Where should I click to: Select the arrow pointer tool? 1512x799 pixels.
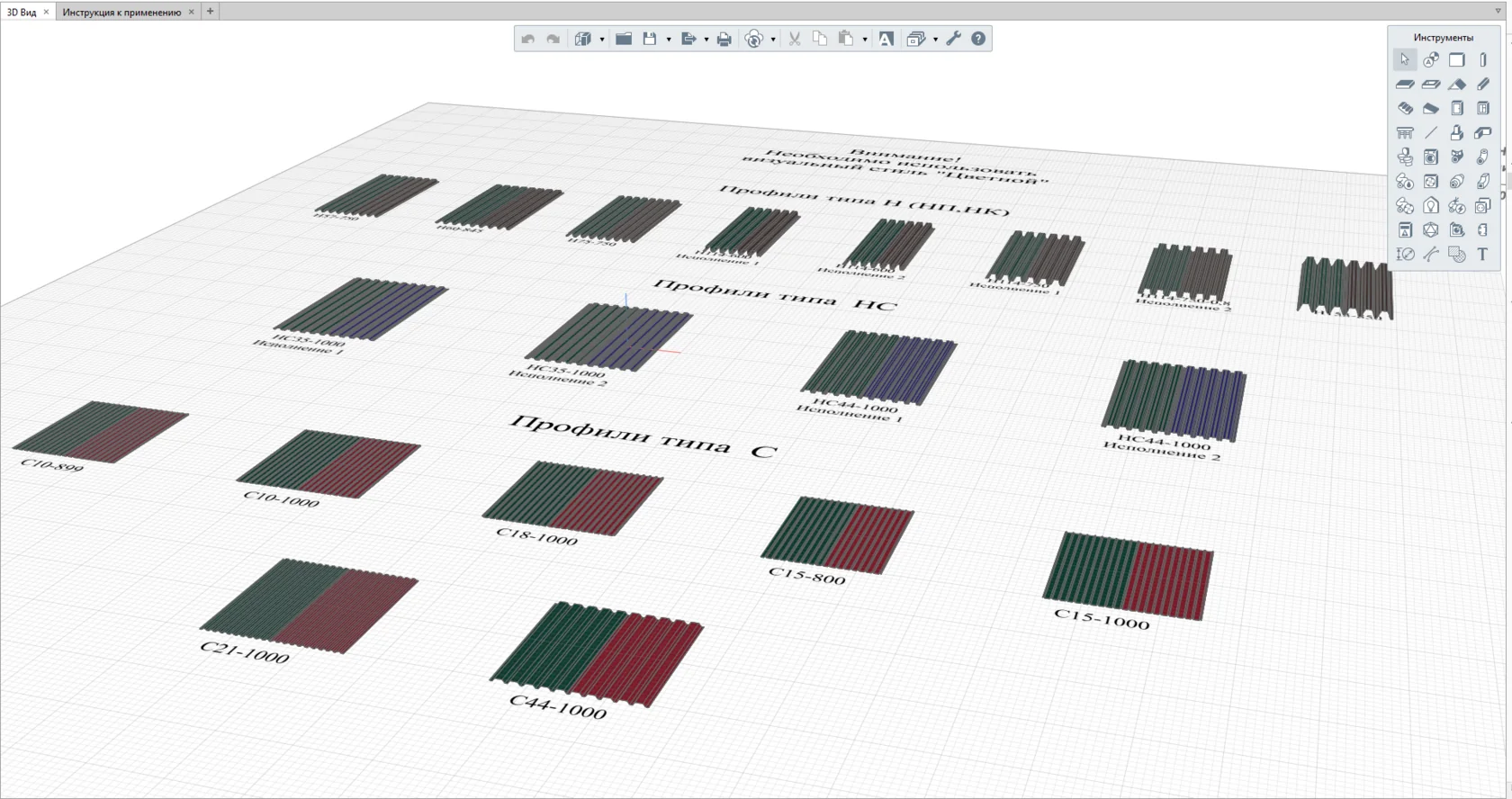1404,59
